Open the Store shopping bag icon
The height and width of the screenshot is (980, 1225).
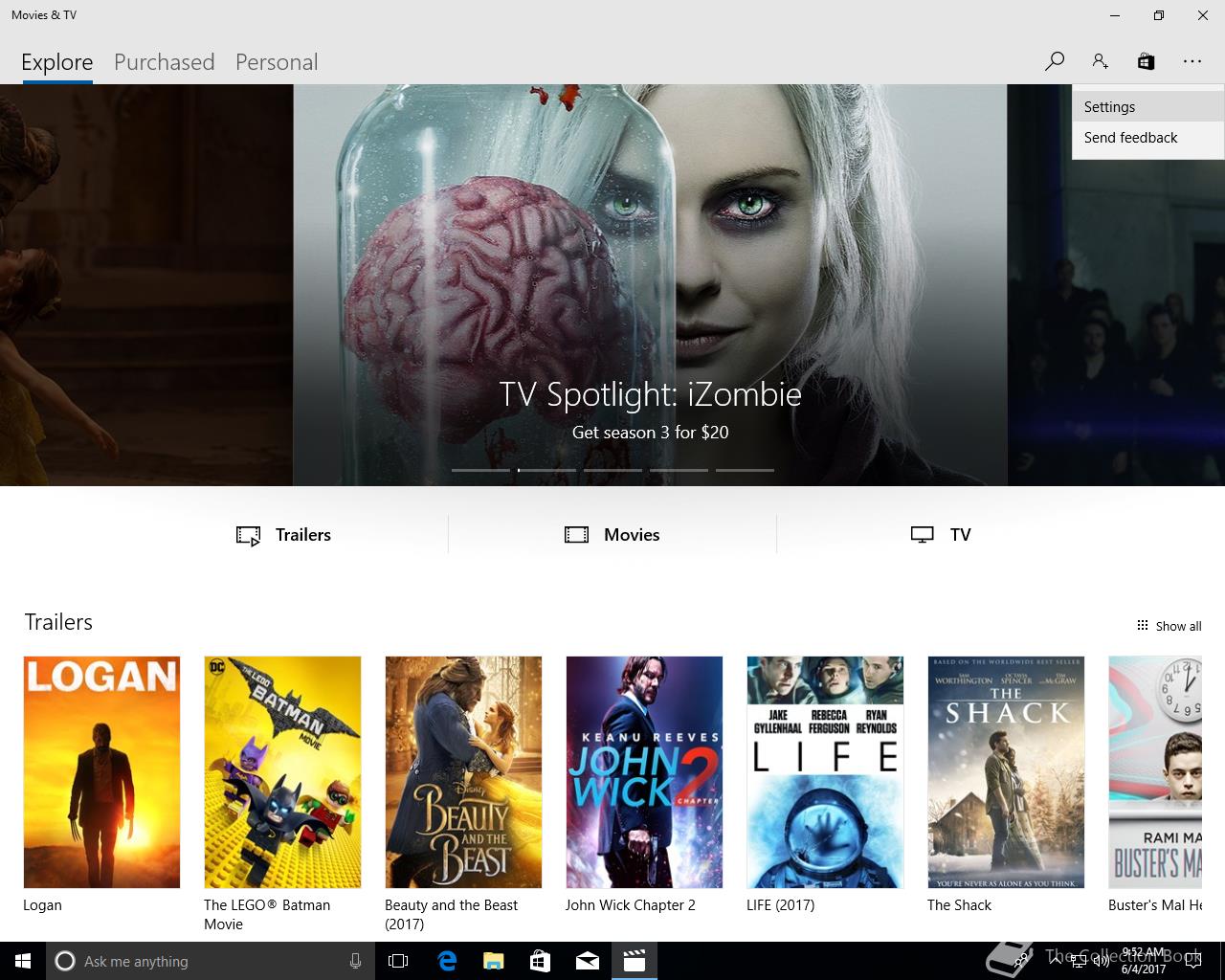click(x=1146, y=61)
